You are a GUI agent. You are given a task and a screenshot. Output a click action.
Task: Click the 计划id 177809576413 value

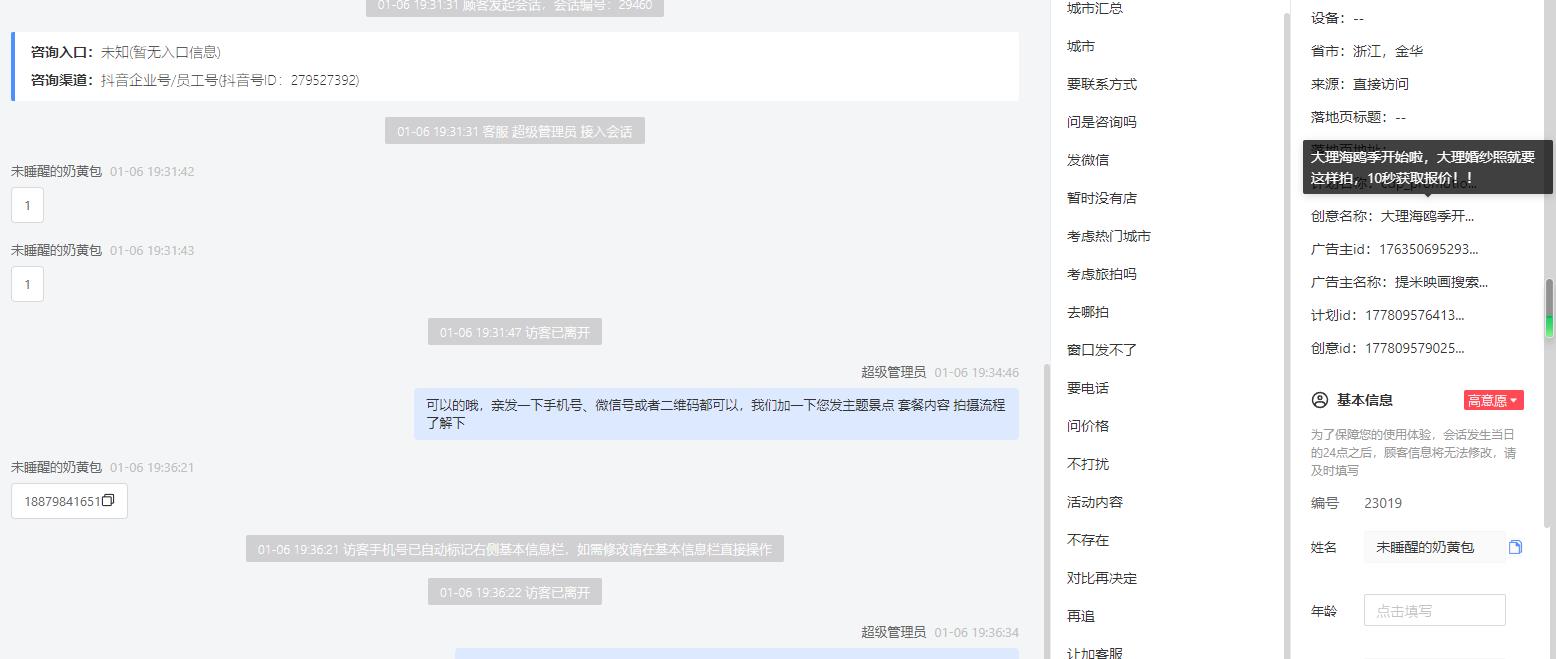[x=1414, y=315]
